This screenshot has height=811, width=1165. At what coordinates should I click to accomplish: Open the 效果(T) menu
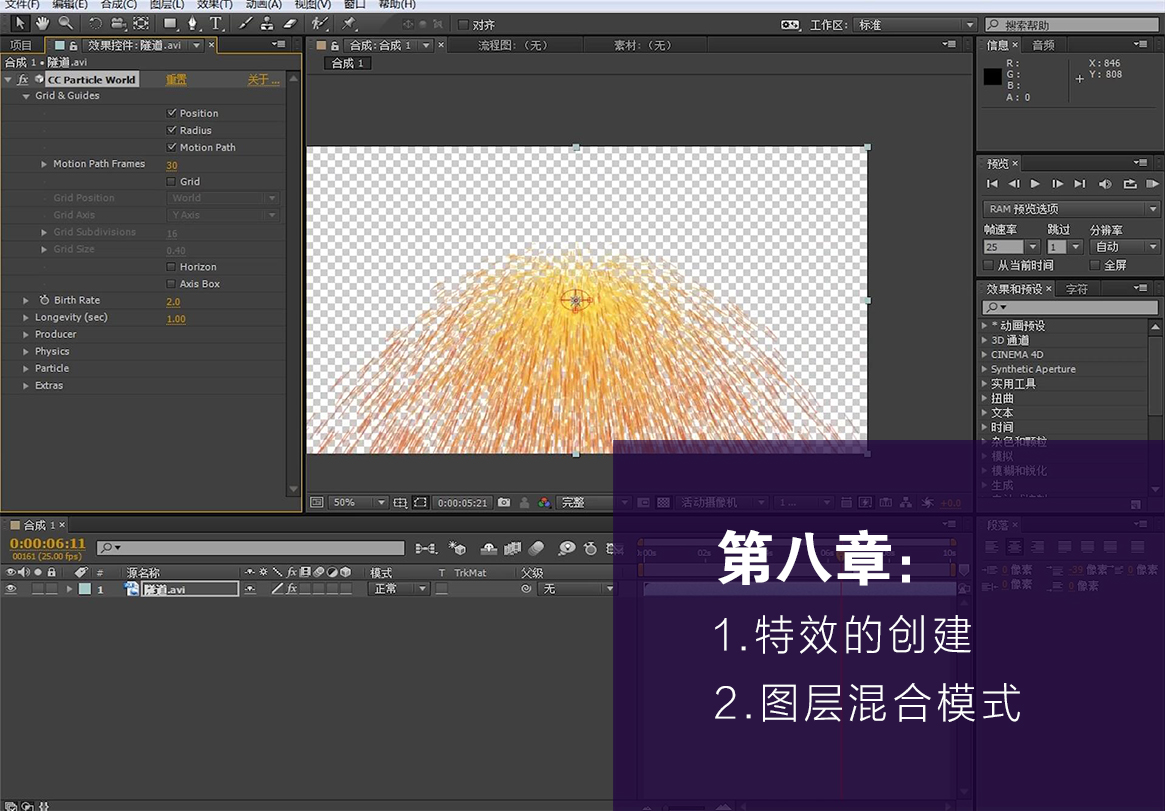[214, 4]
